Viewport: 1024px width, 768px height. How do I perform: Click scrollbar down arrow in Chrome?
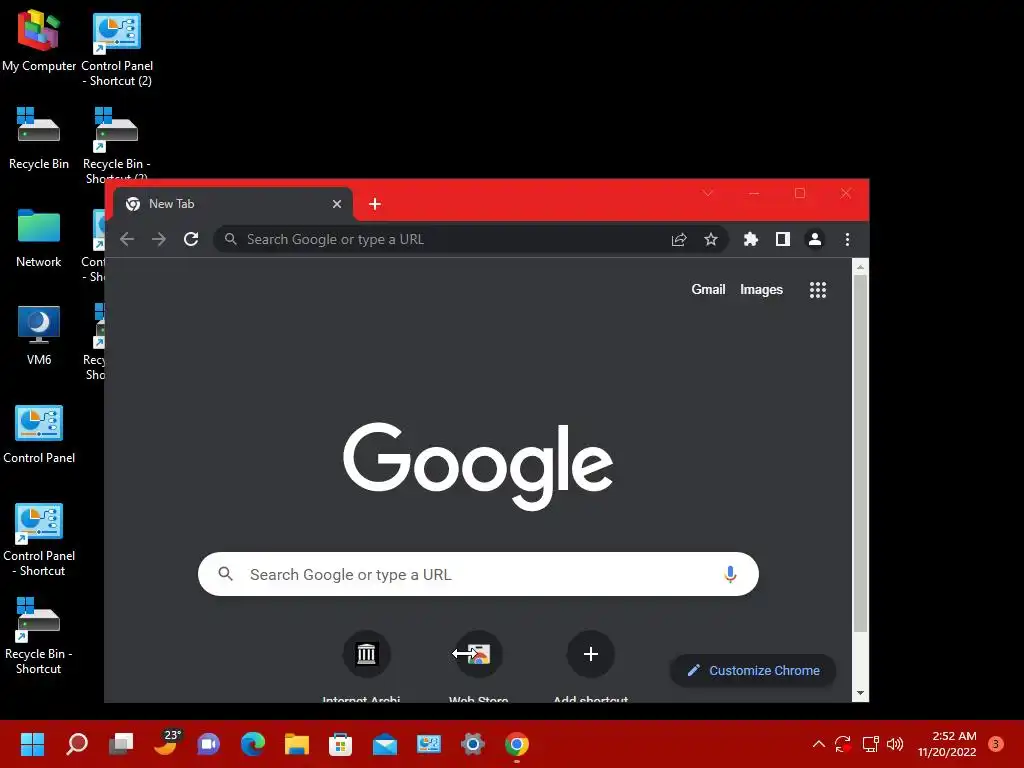coord(861,693)
